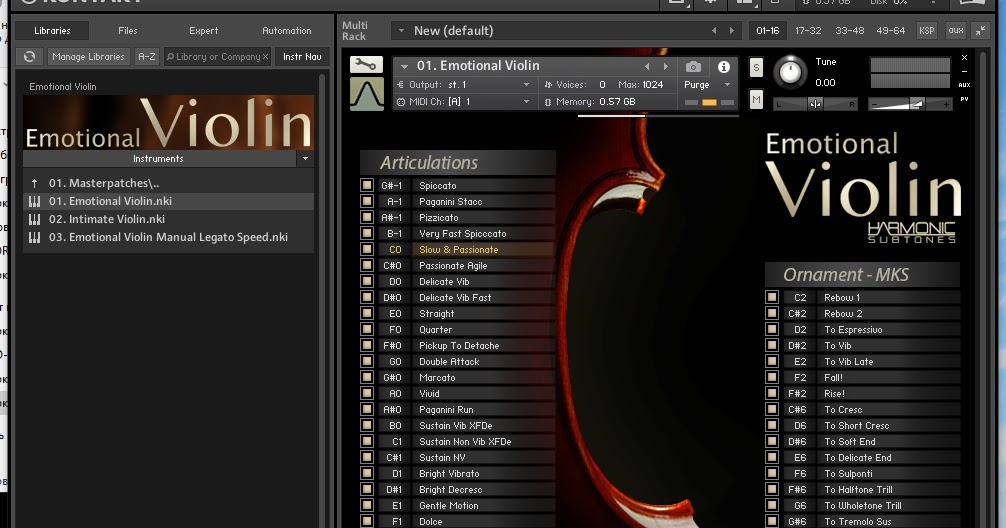
Task: Click the Tune value 0.00
Action: pyautogui.click(x=825, y=82)
